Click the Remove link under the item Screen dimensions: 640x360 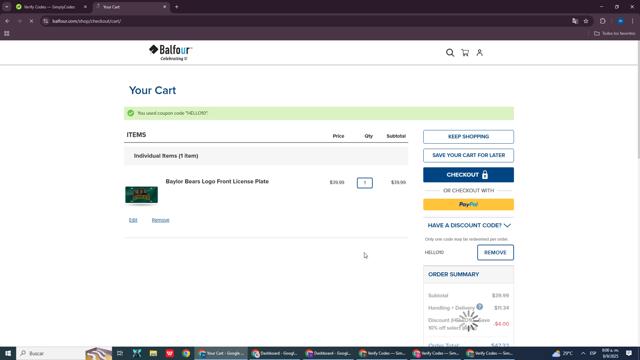click(x=160, y=220)
